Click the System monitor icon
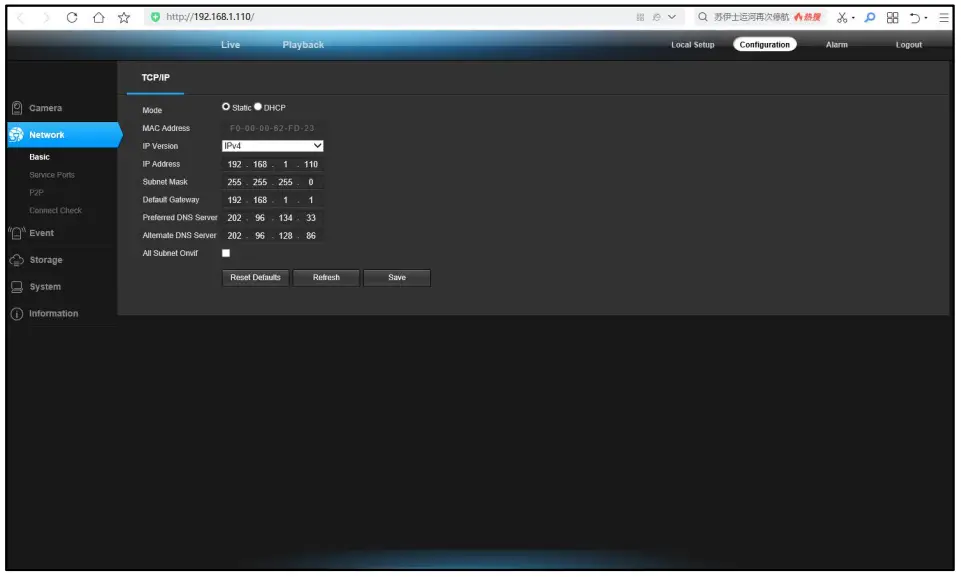The width and height of the screenshot is (961, 577). [17, 287]
